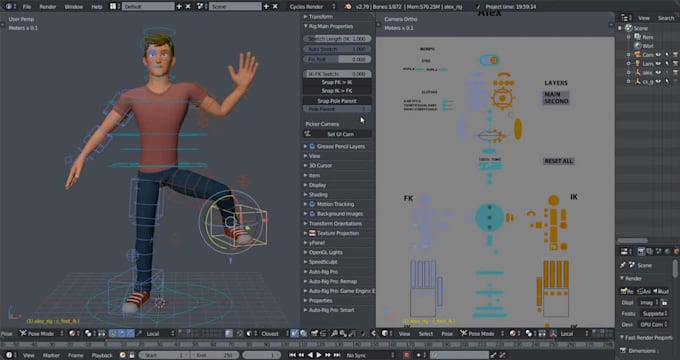The image size is (680, 360).
Task: Adjust the IK-FK Switch slider
Action: coord(337,74)
